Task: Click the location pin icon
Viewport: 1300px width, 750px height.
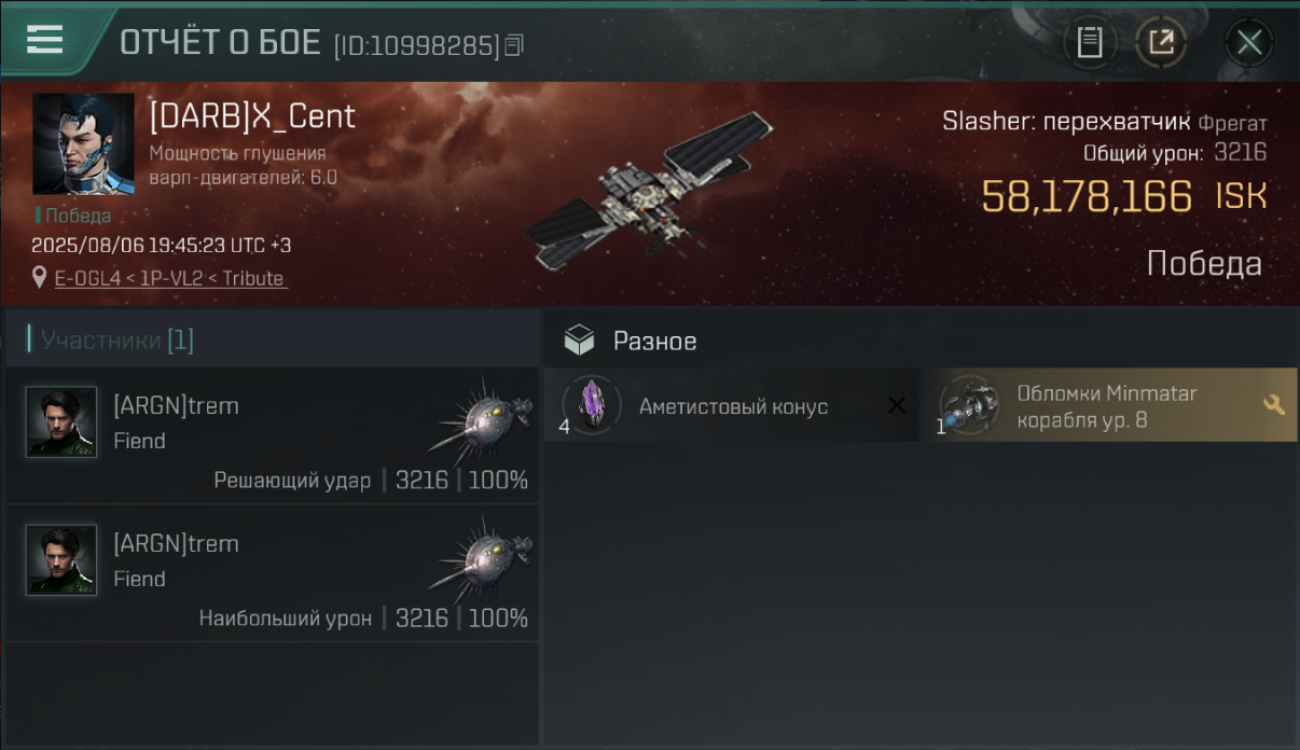Action: click(39, 278)
